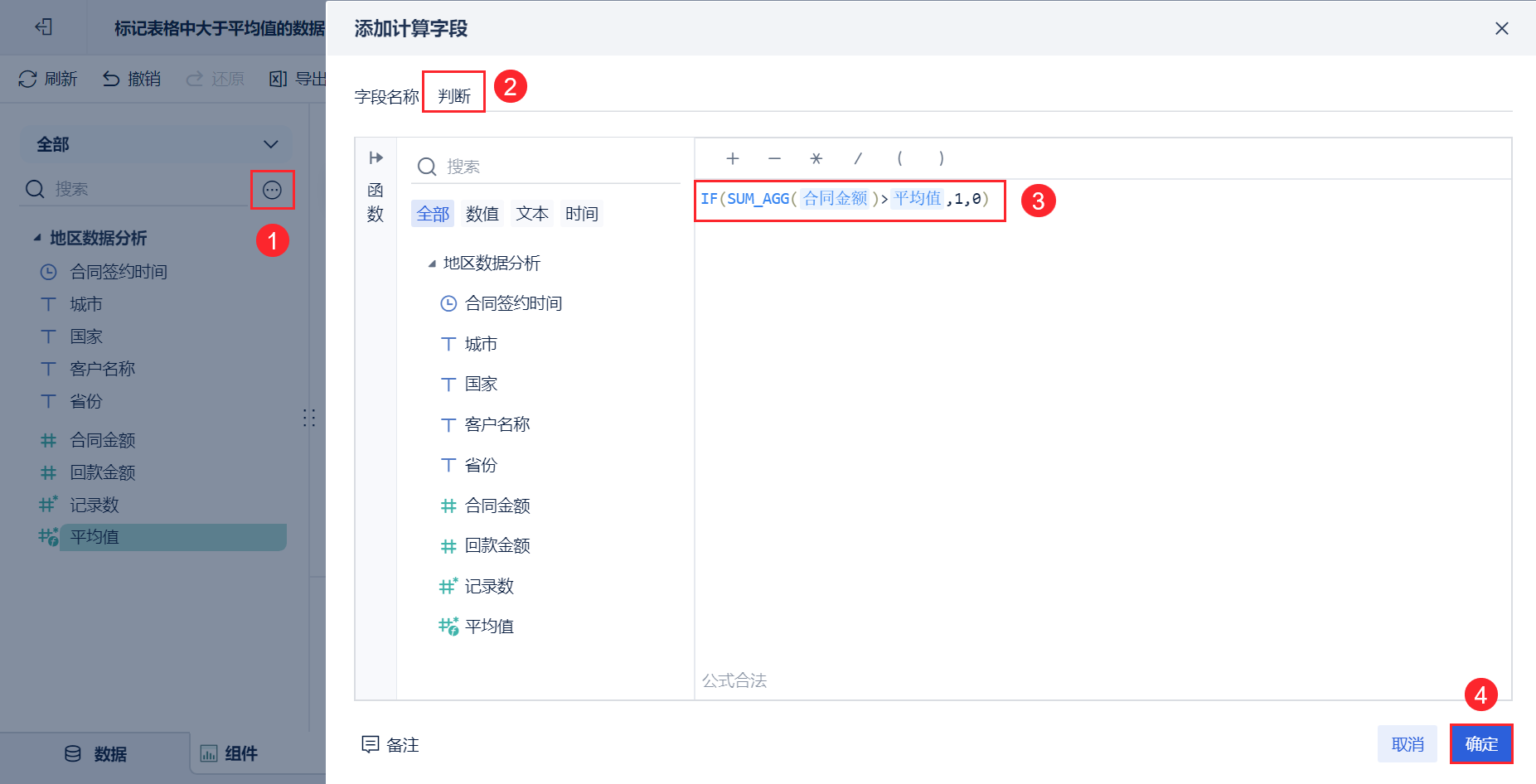This screenshot has height=784, width=1536.
Task: Click the calculated-field icon of 平均值 in left panel
Action: coord(49,537)
